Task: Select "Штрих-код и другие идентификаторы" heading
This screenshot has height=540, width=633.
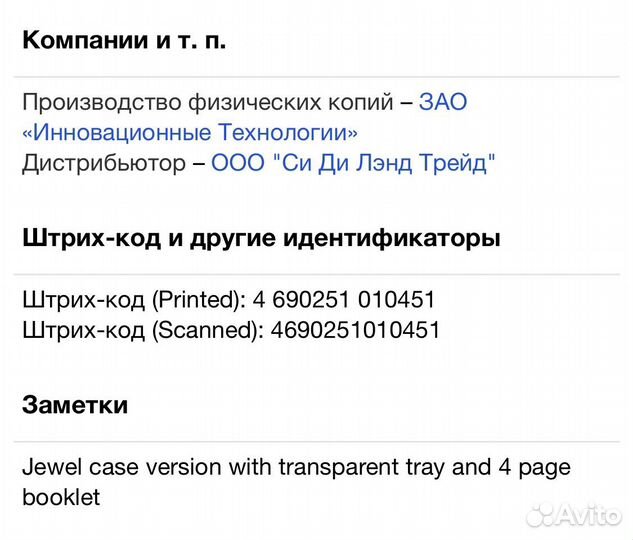Action: [x=261, y=239]
